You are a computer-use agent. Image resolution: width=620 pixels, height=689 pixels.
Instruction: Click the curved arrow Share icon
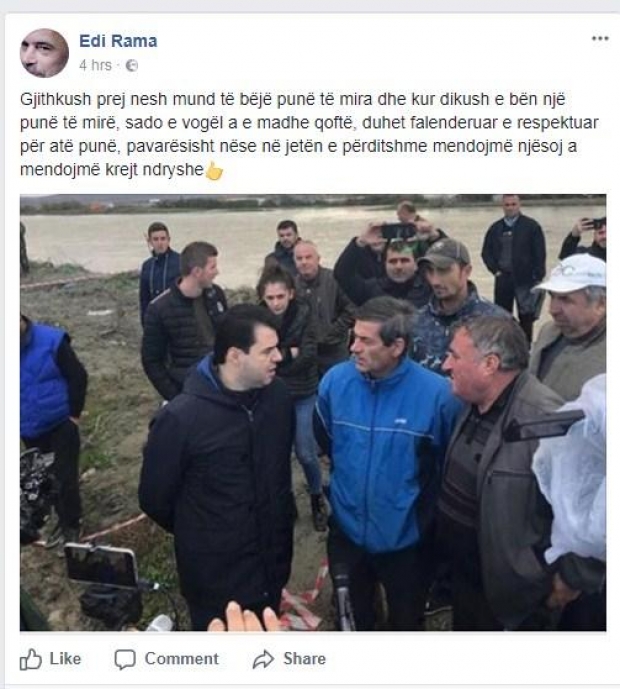coord(263,659)
